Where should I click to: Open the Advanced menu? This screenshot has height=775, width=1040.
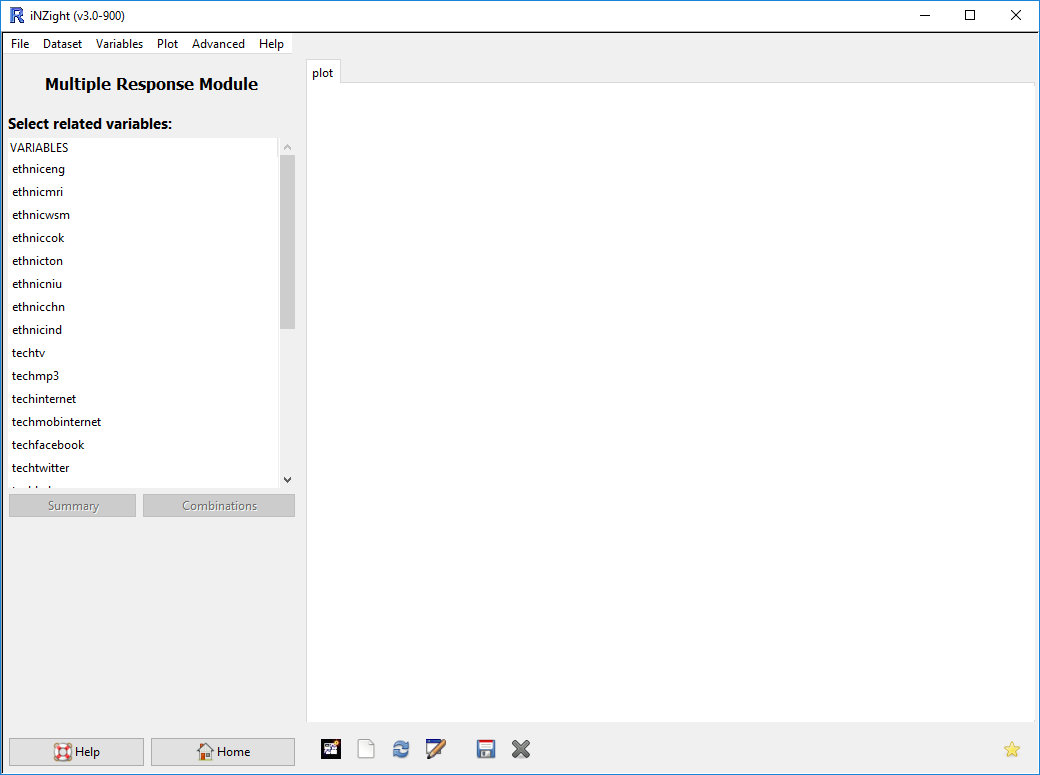pyautogui.click(x=218, y=44)
